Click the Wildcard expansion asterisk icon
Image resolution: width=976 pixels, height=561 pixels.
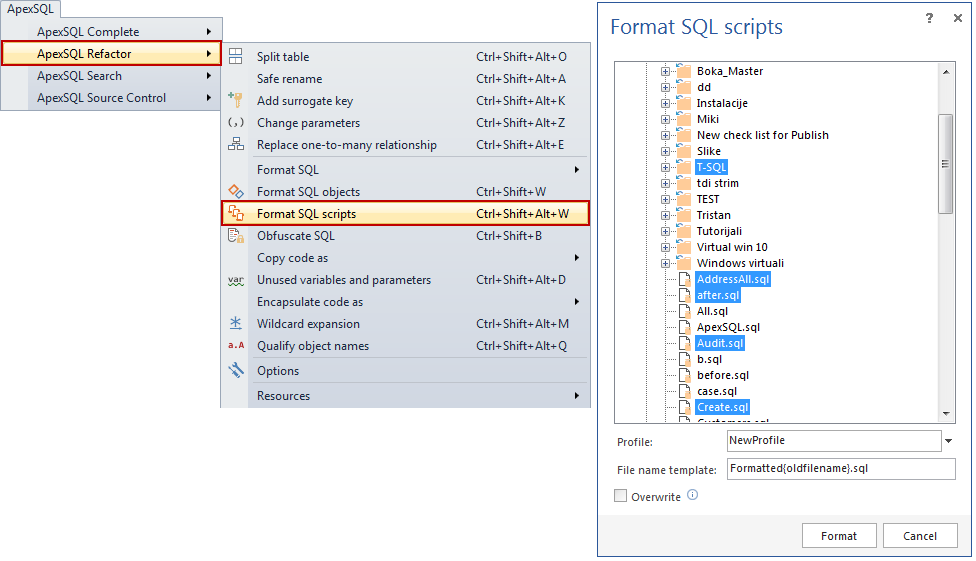pyautogui.click(x=235, y=323)
